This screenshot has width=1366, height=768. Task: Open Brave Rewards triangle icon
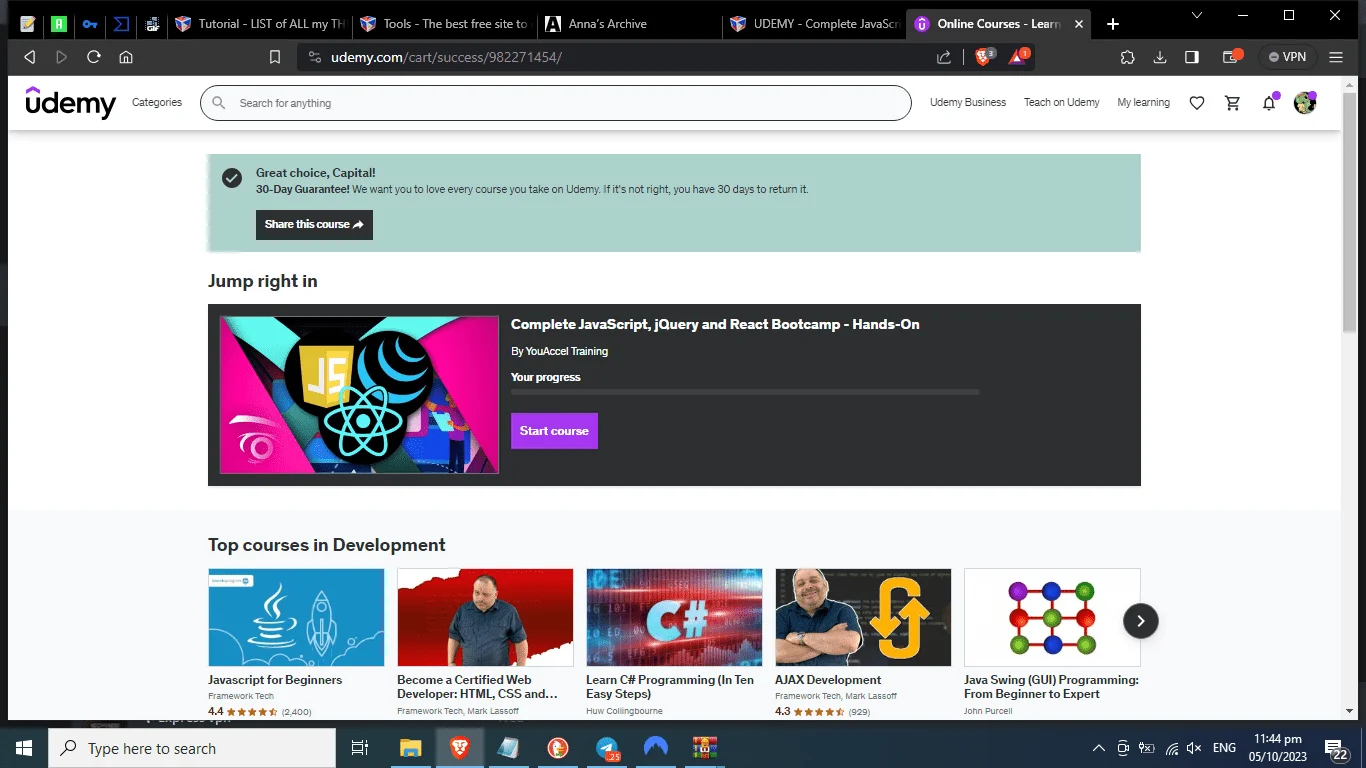tap(1018, 57)
